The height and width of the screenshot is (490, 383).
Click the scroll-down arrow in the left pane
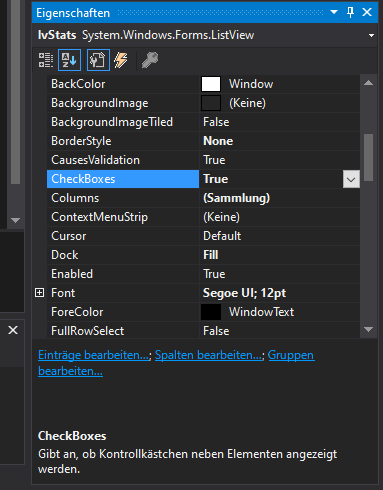(x=15, y=220)
